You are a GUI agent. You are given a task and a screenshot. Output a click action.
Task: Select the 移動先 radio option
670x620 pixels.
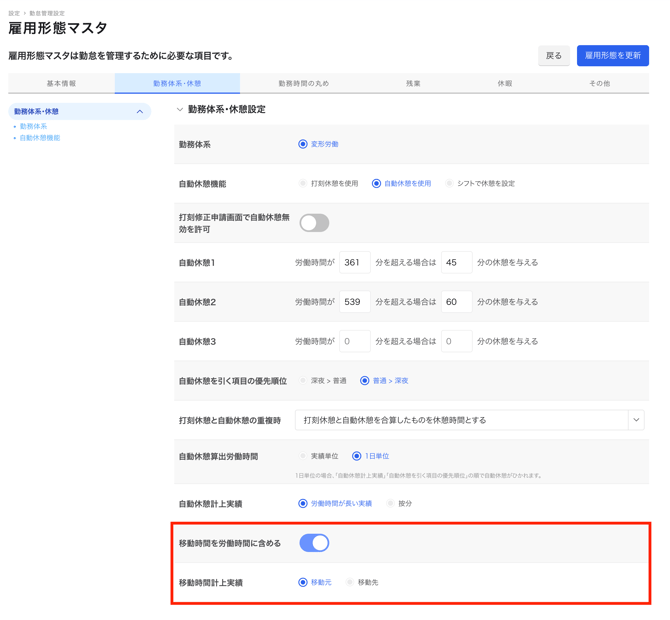350,582
